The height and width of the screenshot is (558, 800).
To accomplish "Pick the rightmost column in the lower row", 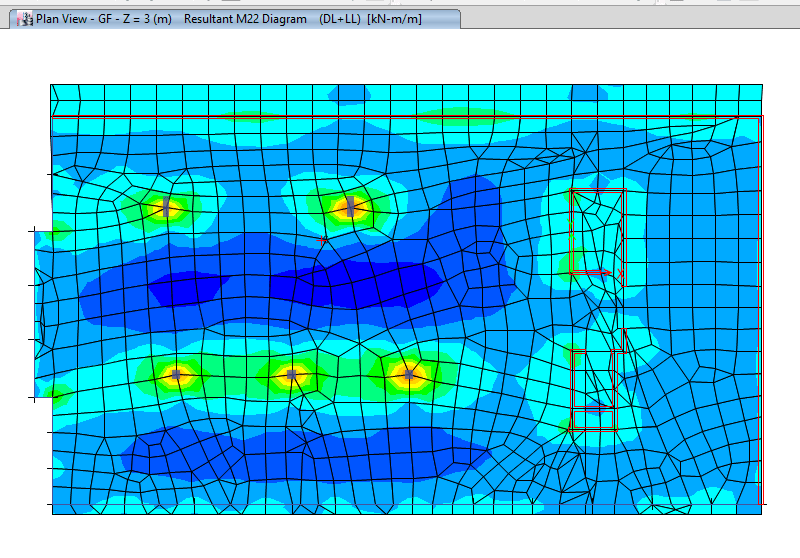I will coord(409,374).
